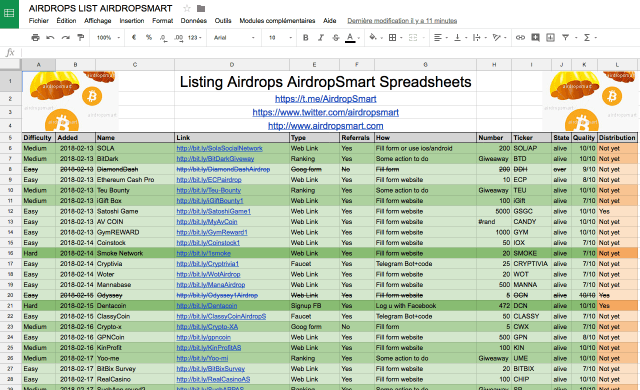Screen dimensions: 640x390
Task: Click the left parachute logo image
Action: (x=70, y=101)
